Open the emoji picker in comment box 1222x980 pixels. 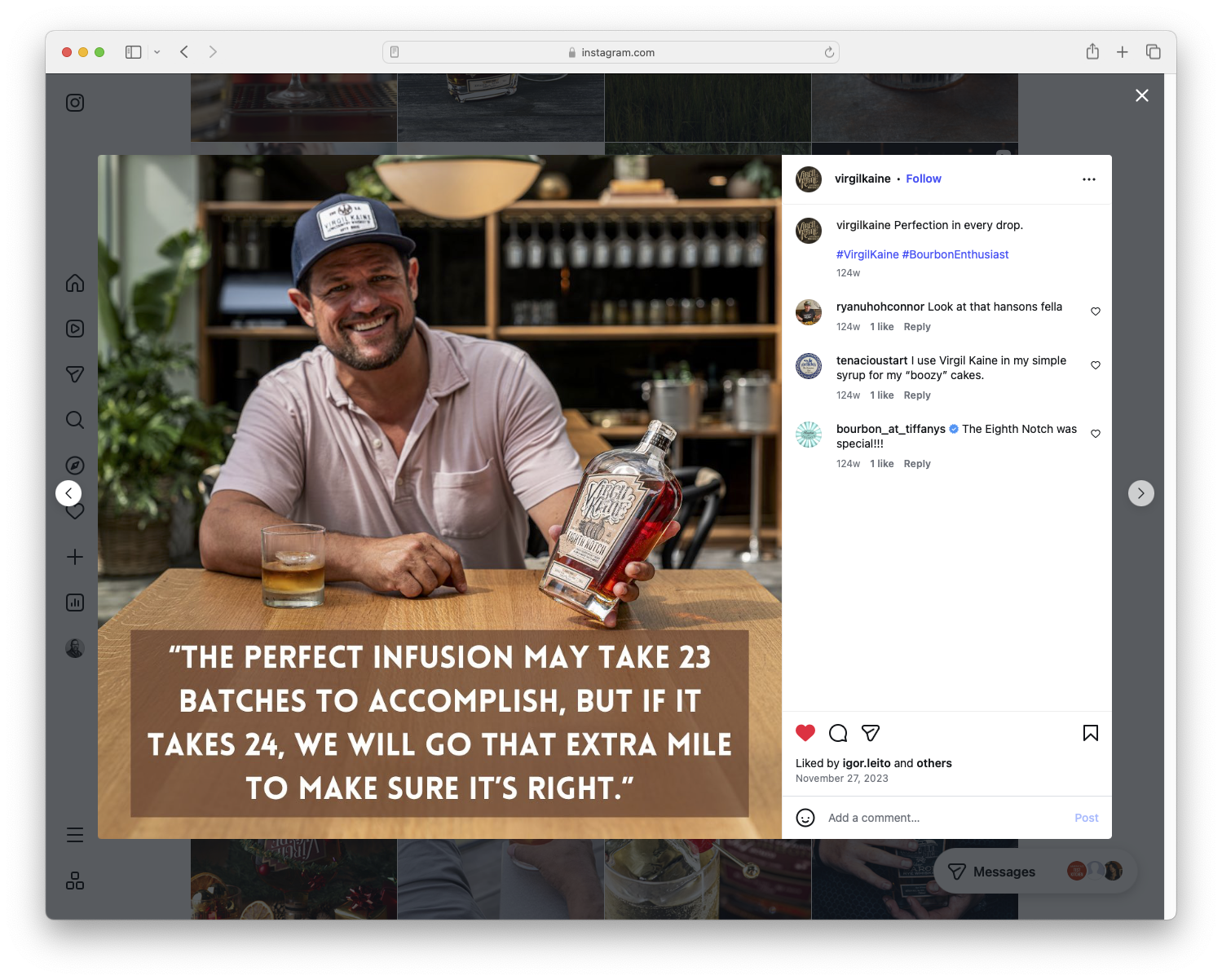(x=805, y=817)
